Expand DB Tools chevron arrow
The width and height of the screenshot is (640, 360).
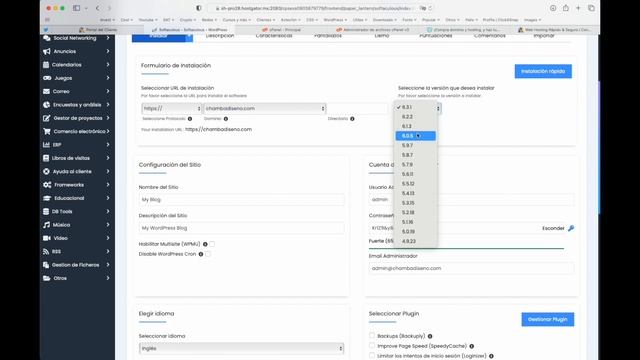coord(108,211)
